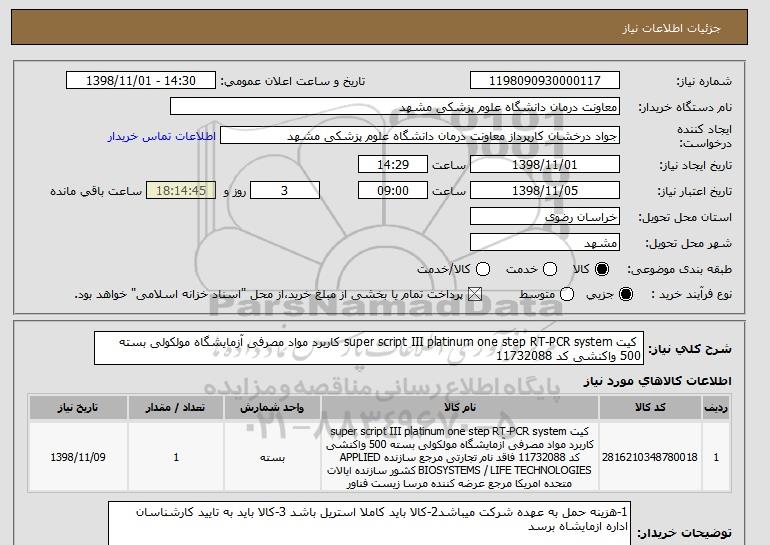
Task: Open the اطلاعات تماس خریدار link
Action: pos(162,136)
